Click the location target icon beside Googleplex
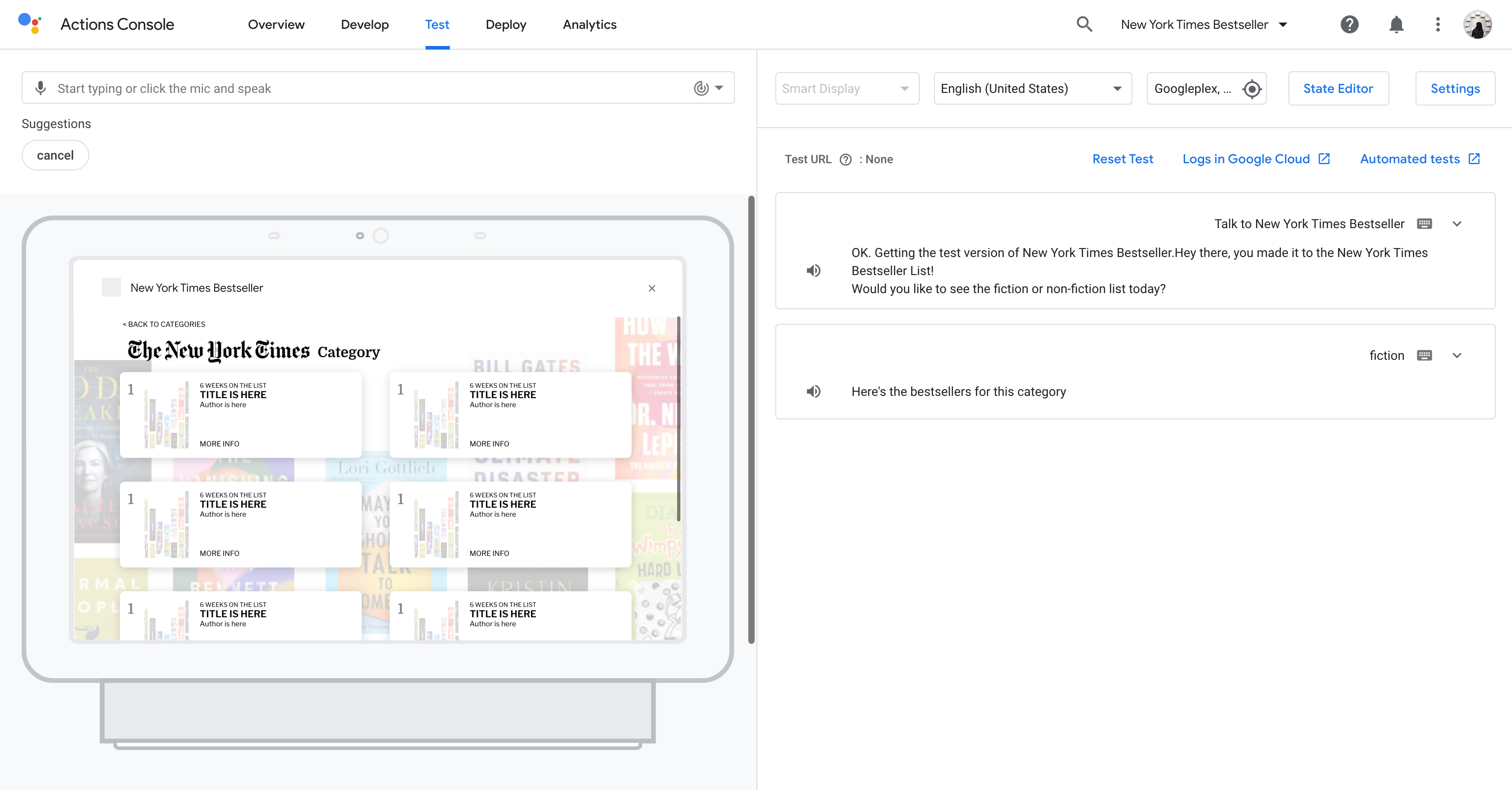Image resolution: width=1512 pixels, height=790 pixels. pyautogui.click(x=1251, y=89)
